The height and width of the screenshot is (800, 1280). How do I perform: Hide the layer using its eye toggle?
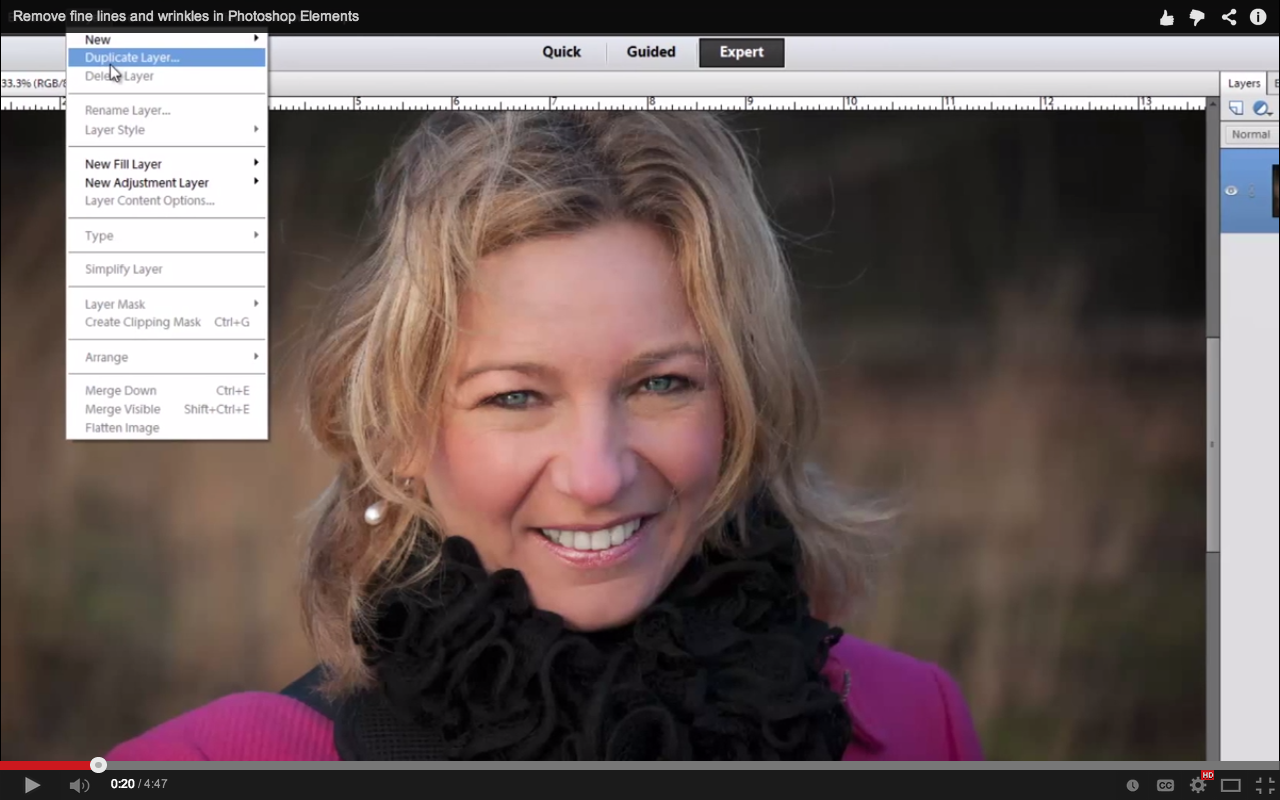[x=1232, y=190]
